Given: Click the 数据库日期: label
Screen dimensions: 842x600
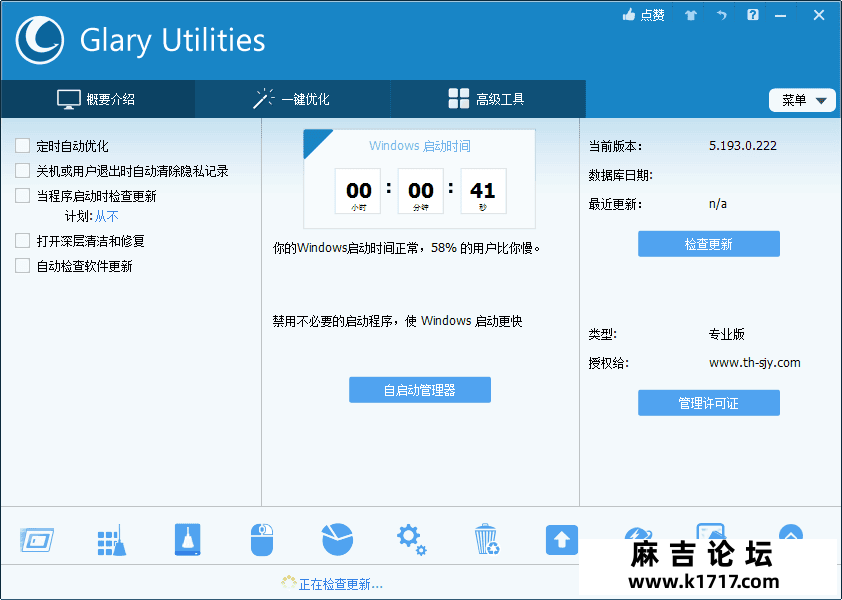Looking at the screenshot, I should click(621, 175).
